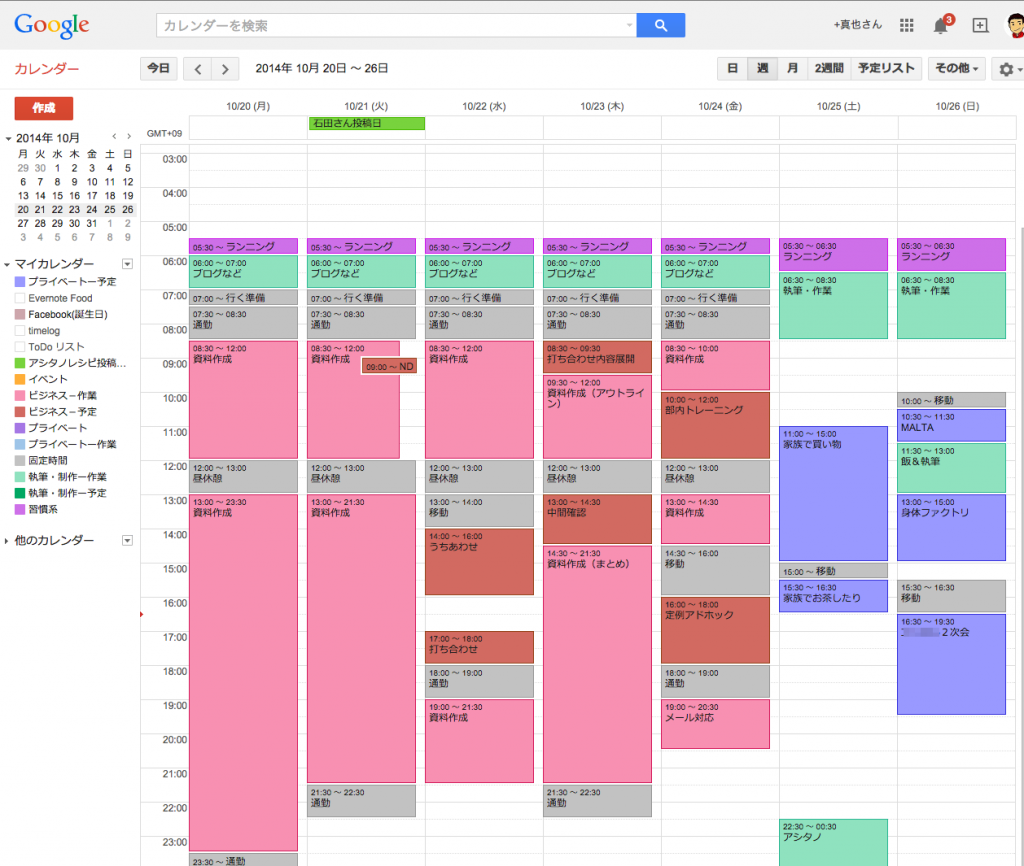The image size is (1024, 866).
Task: Click the red 作成 create button
Action: tap(44, 108)
